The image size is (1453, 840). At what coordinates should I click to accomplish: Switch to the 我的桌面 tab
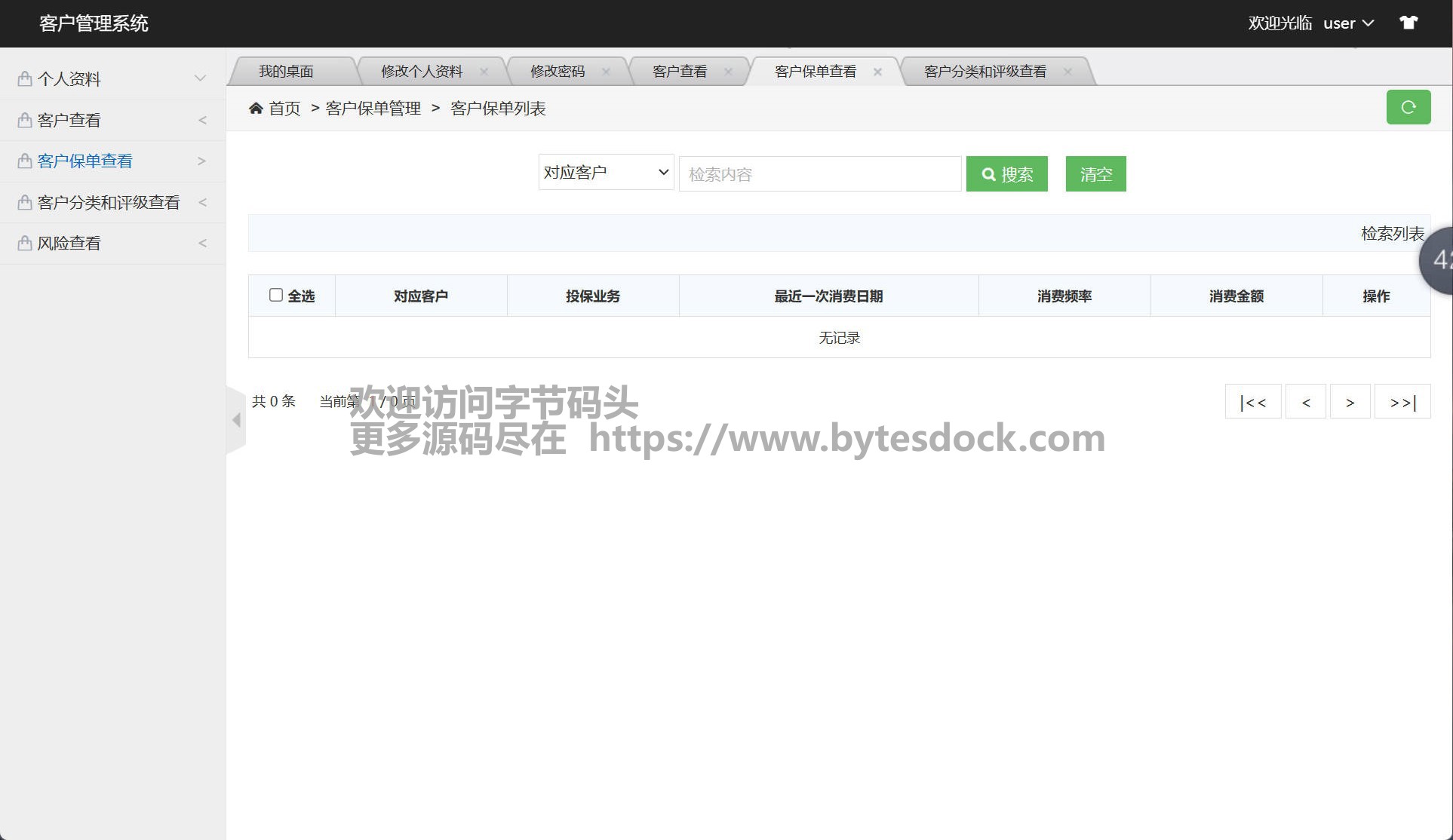(286, 72)
